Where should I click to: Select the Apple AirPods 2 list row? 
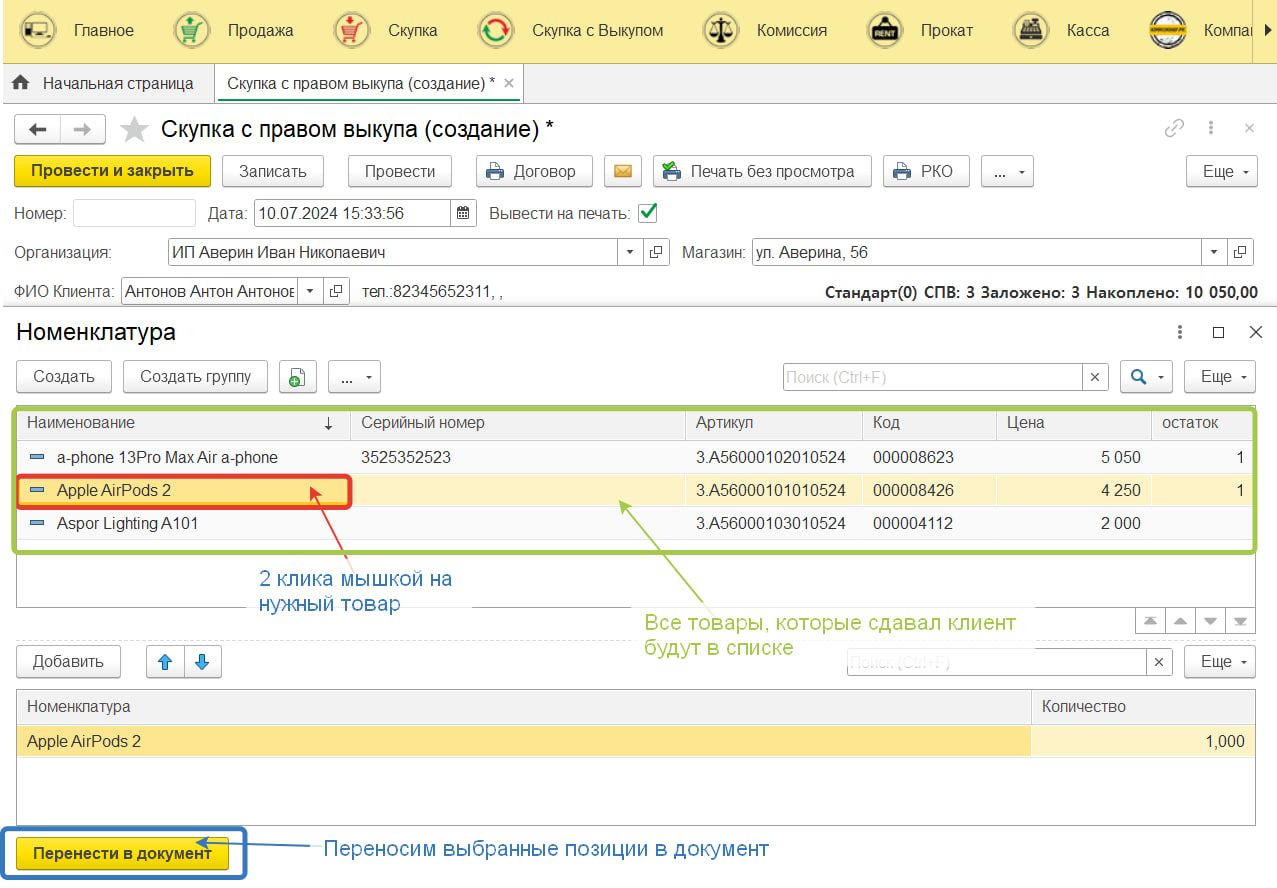click(x=635, y=490)
